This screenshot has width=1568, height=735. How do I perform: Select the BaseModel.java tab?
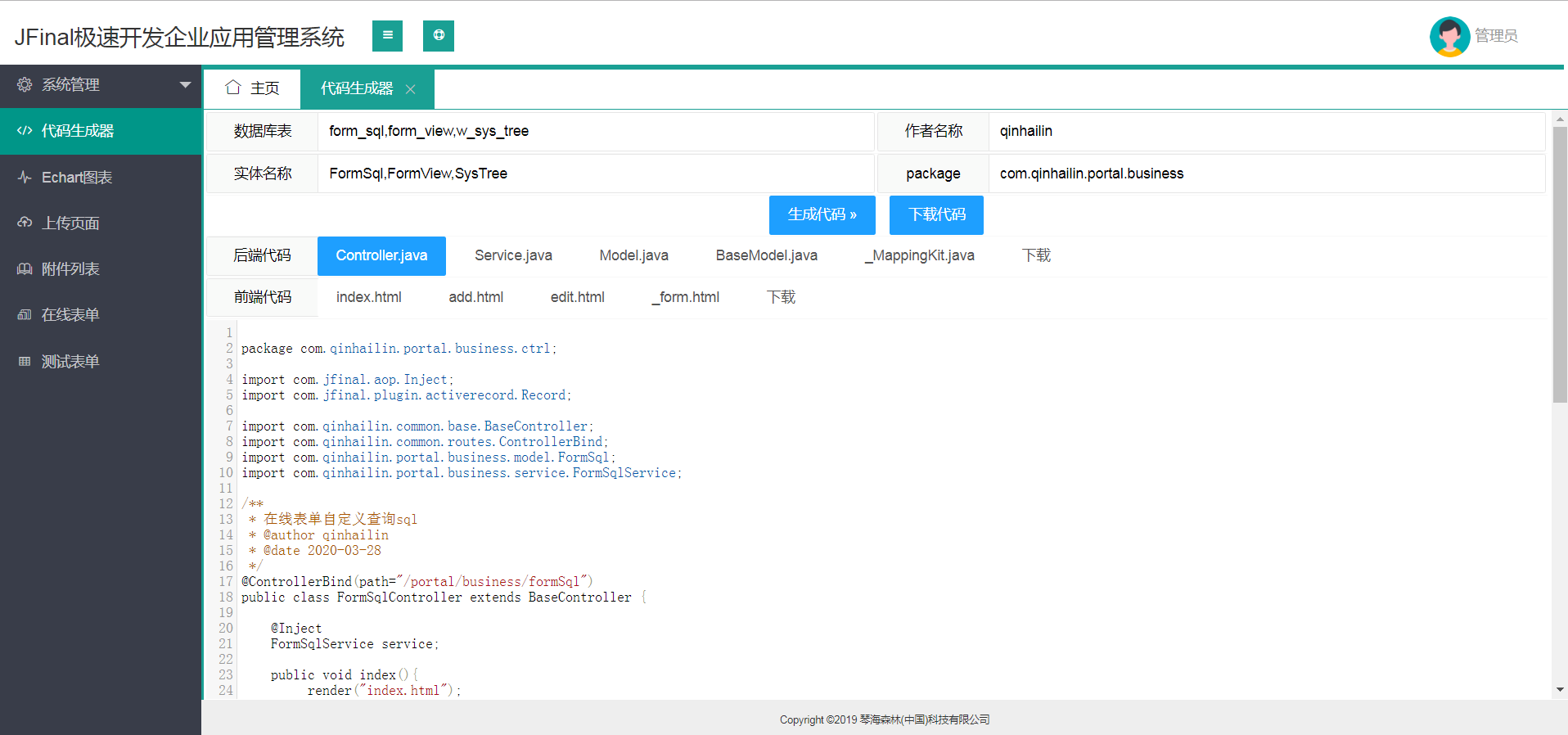(766, 255)
